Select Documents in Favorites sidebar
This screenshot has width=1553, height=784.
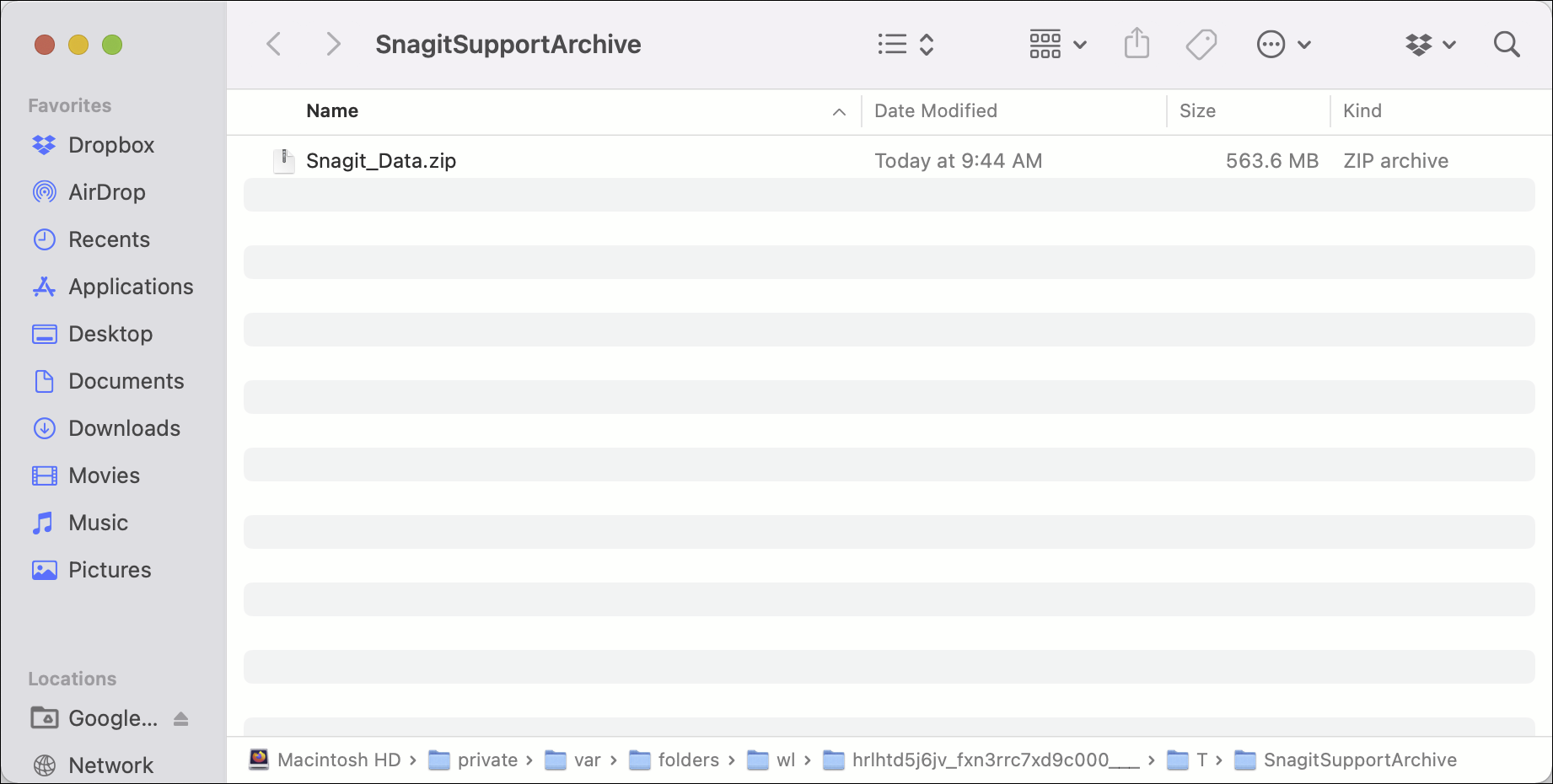(126, 381)
